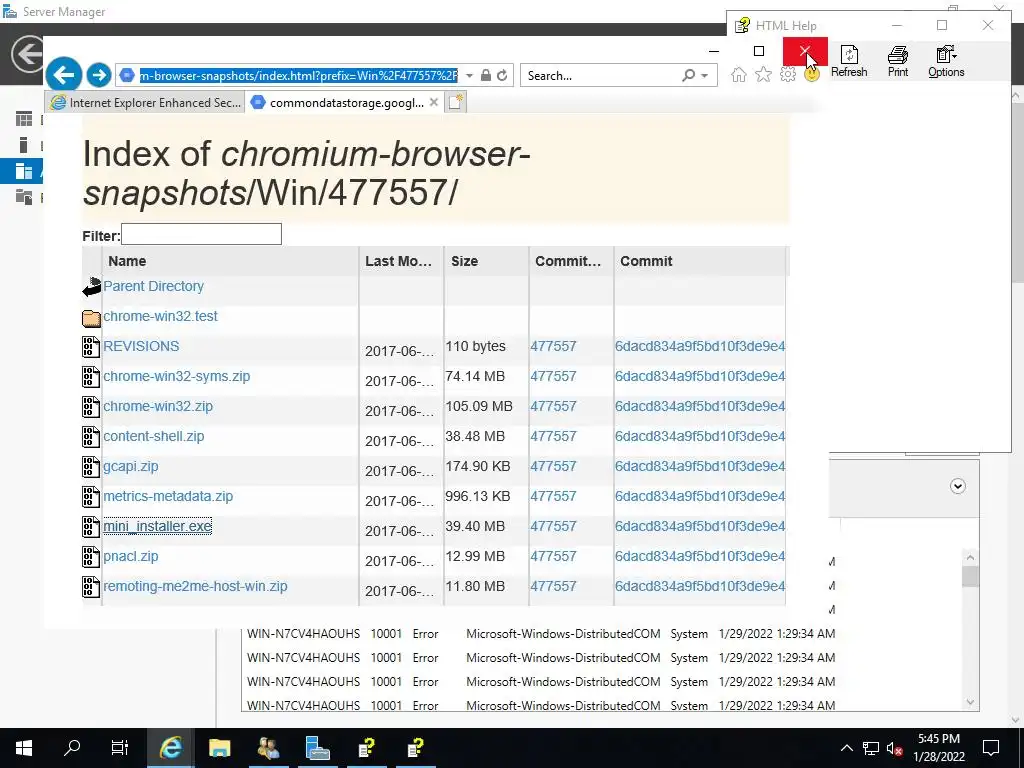Image resolution: width=1024 pixels, height=768 pixels.
Task: Click the feedback smiley icon
Action: tap(812, 75)
